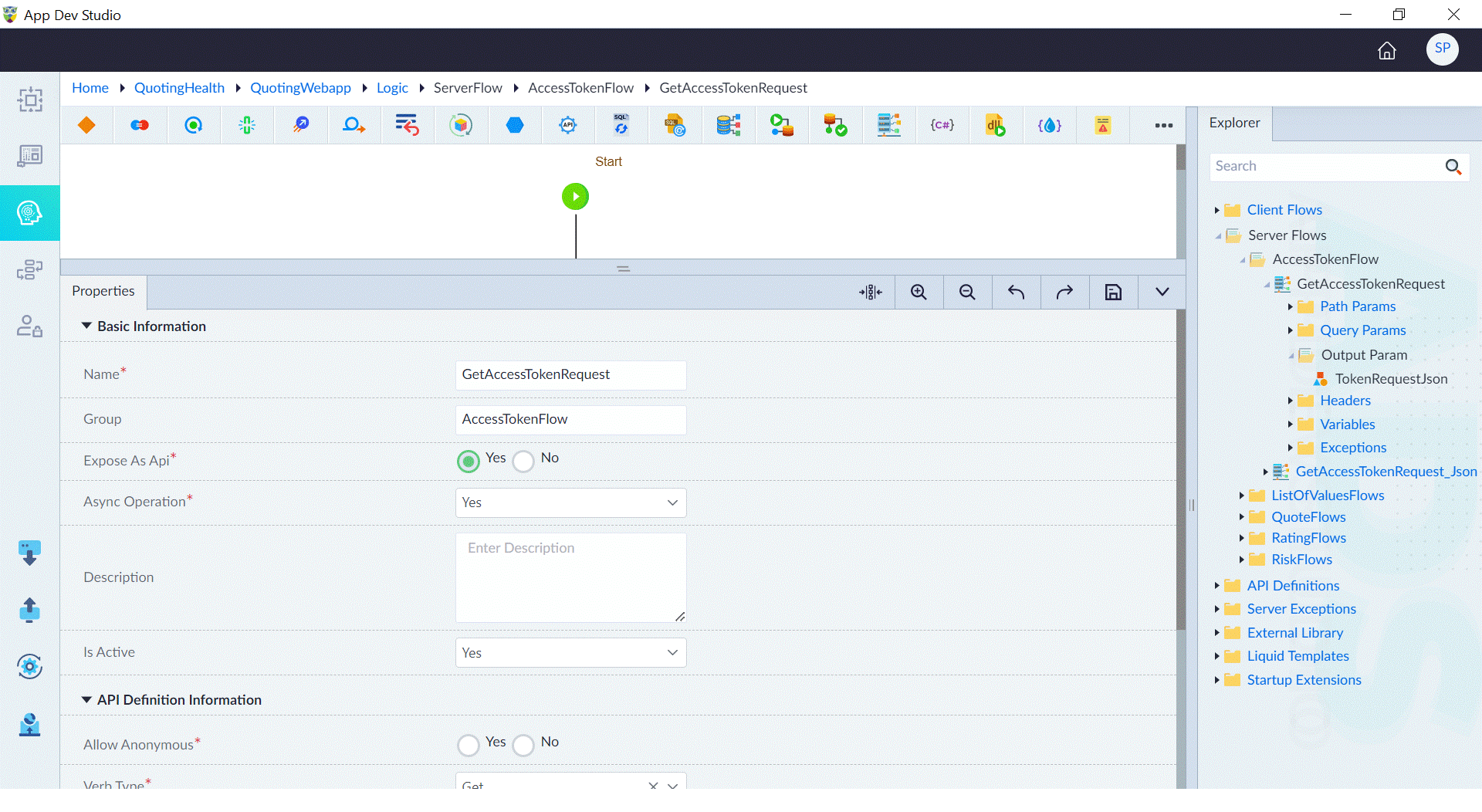This screenshot has width=1482, height=812.
Task: Set Expose As Api to No
Action: coord(523,461)
